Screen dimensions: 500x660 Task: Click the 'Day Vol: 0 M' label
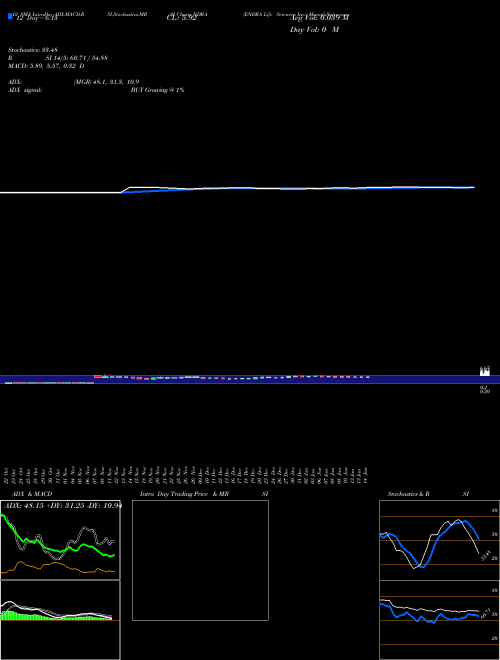coord(314,30)
